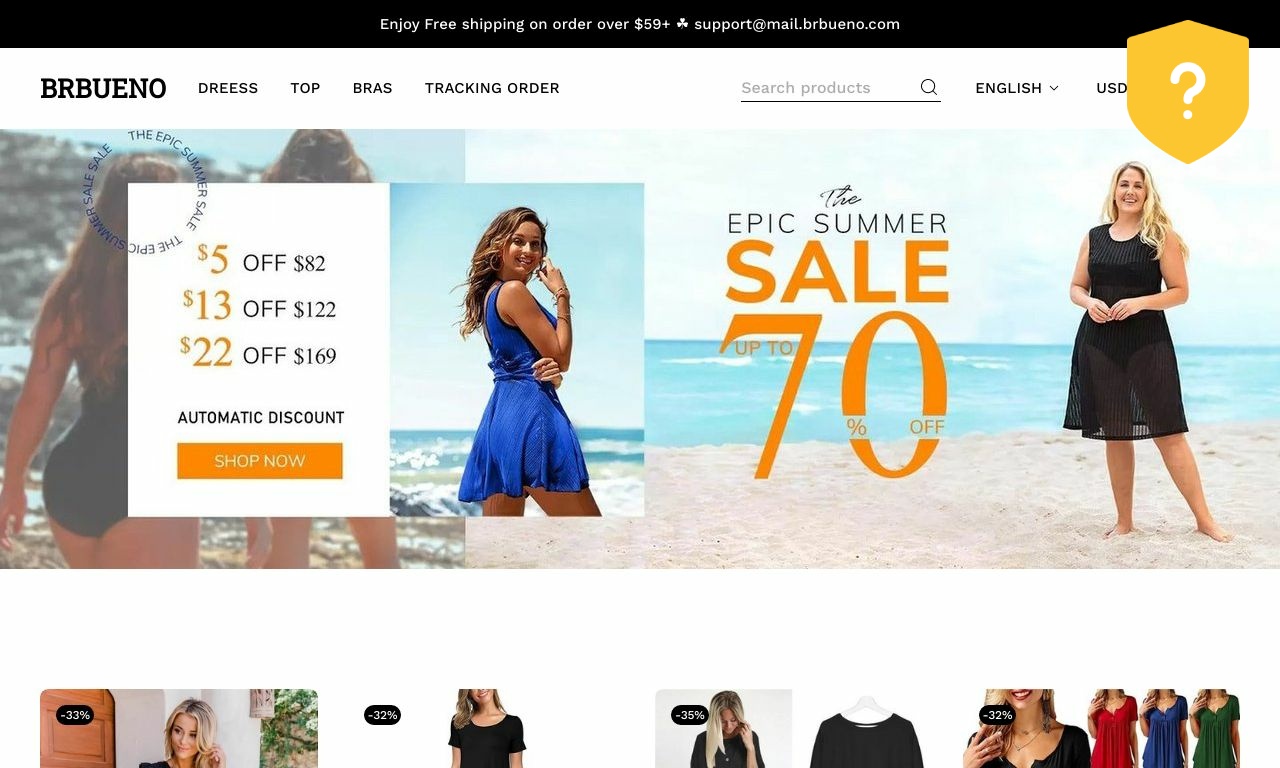1280x768 pixels.
Task: Click the search magnifier icon
Action: coord(929,87)
